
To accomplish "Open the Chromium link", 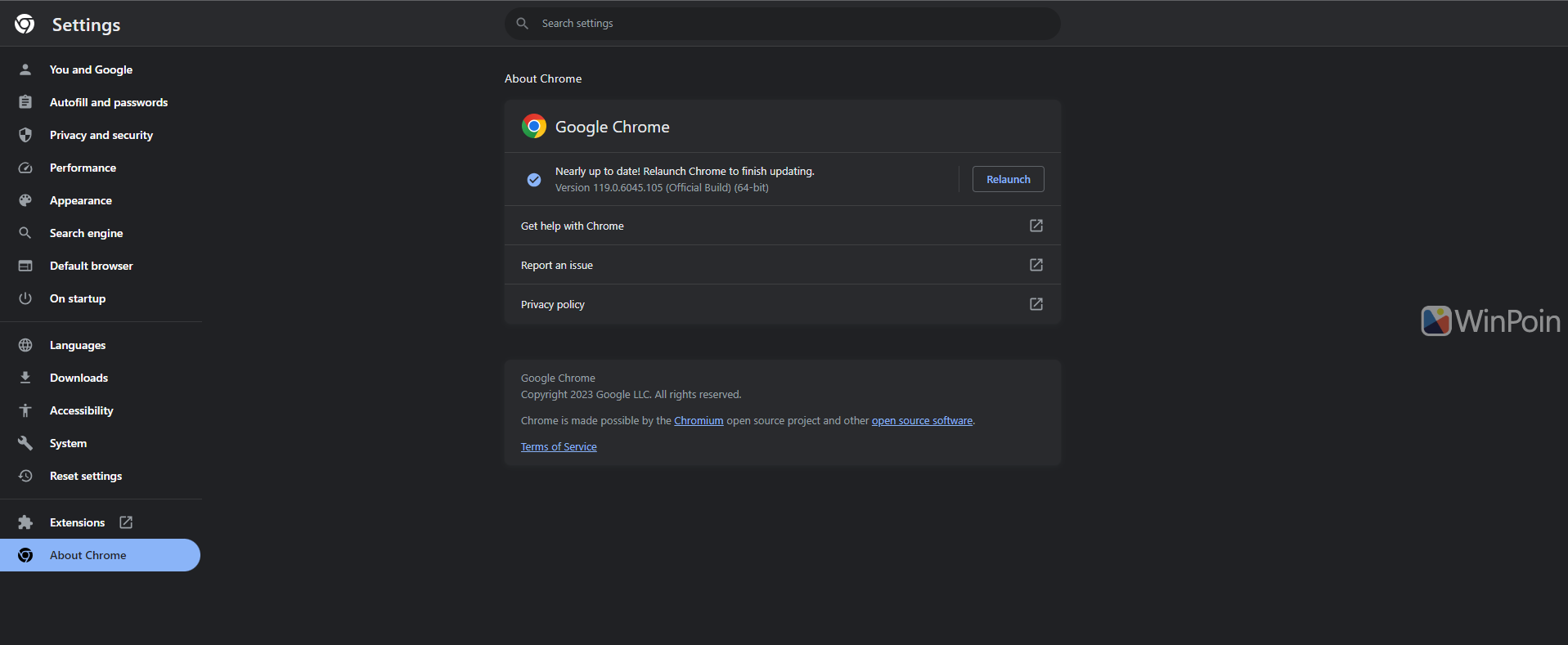I will [x=699, y=421].
